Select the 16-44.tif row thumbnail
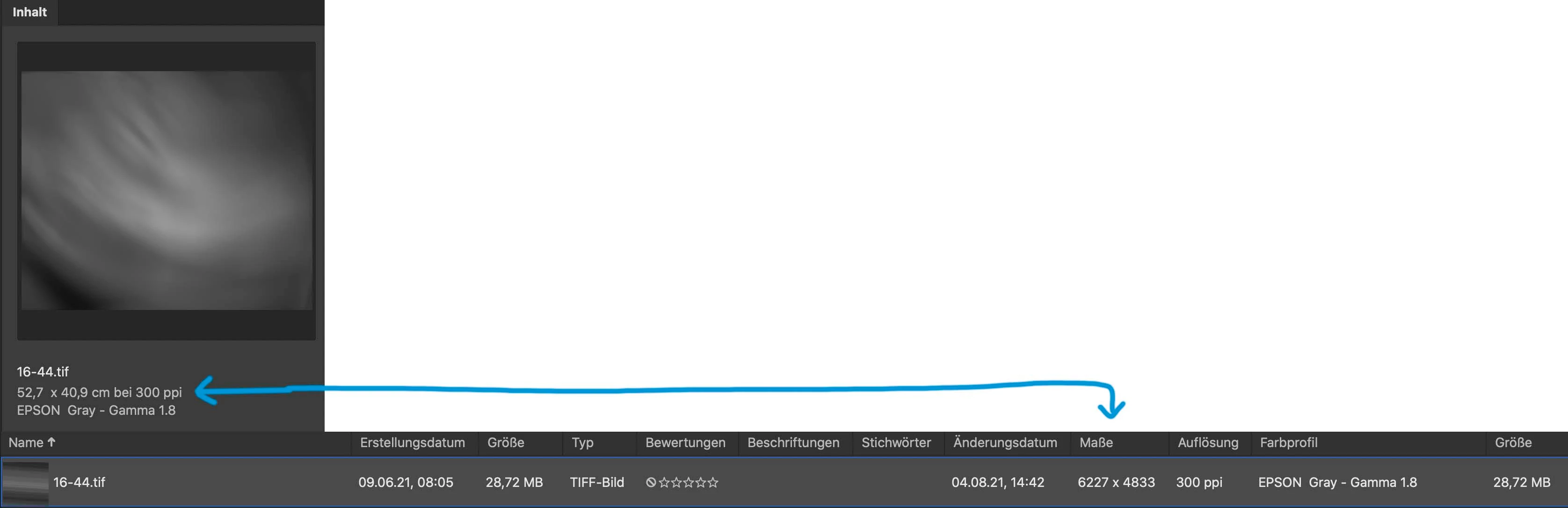The width and height of the screenshot is (1568, 508). coord(26,483)
